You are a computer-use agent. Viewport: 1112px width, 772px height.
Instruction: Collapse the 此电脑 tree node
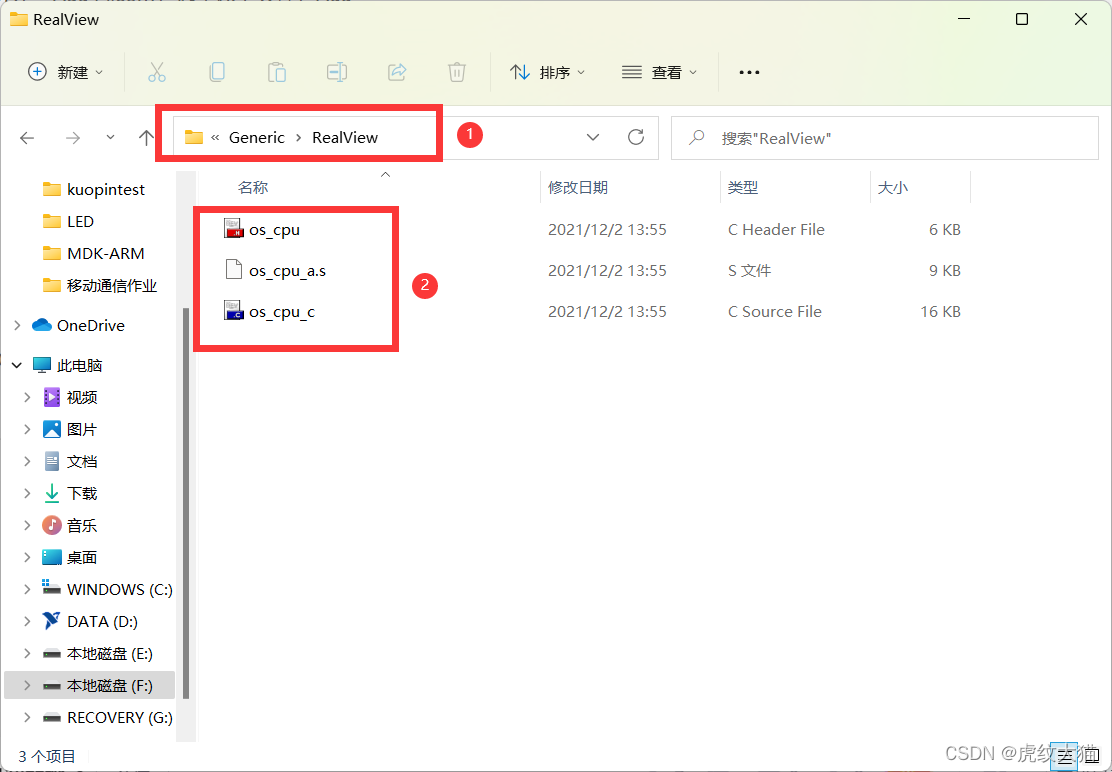click(x=17, y=366)
